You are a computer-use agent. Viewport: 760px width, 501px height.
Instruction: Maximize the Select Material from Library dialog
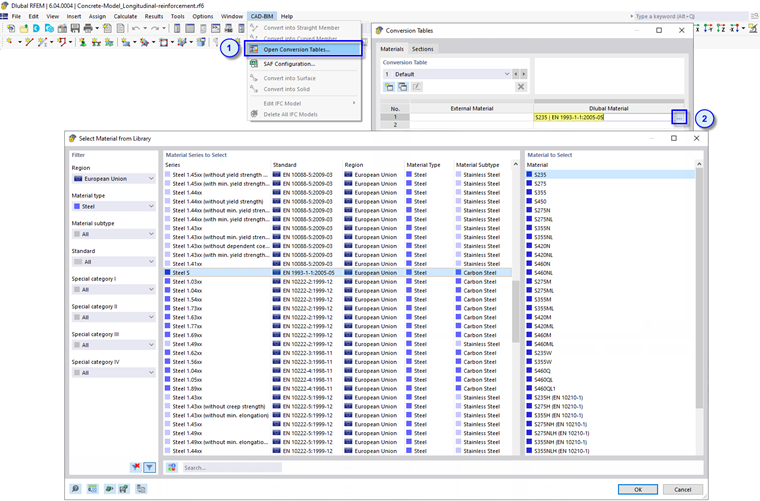coord(674,138)
